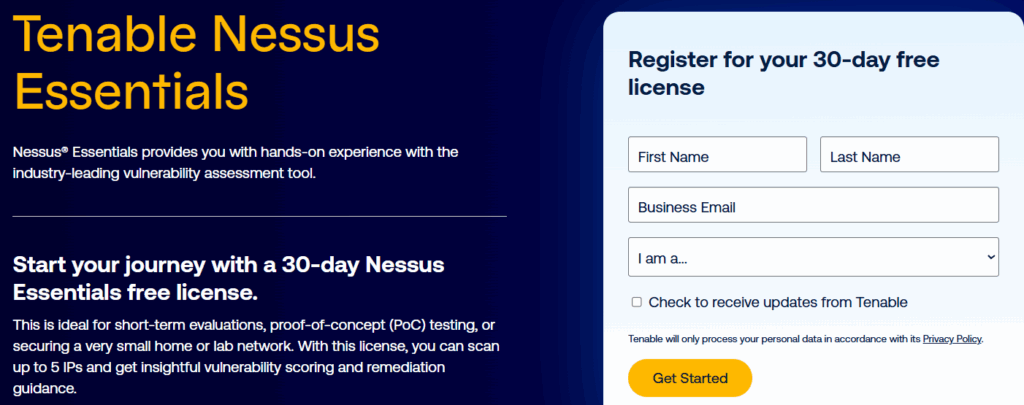Open the Privacy Policy link
The width and height of the screenshot is (1024, 405).
[952, 339]
